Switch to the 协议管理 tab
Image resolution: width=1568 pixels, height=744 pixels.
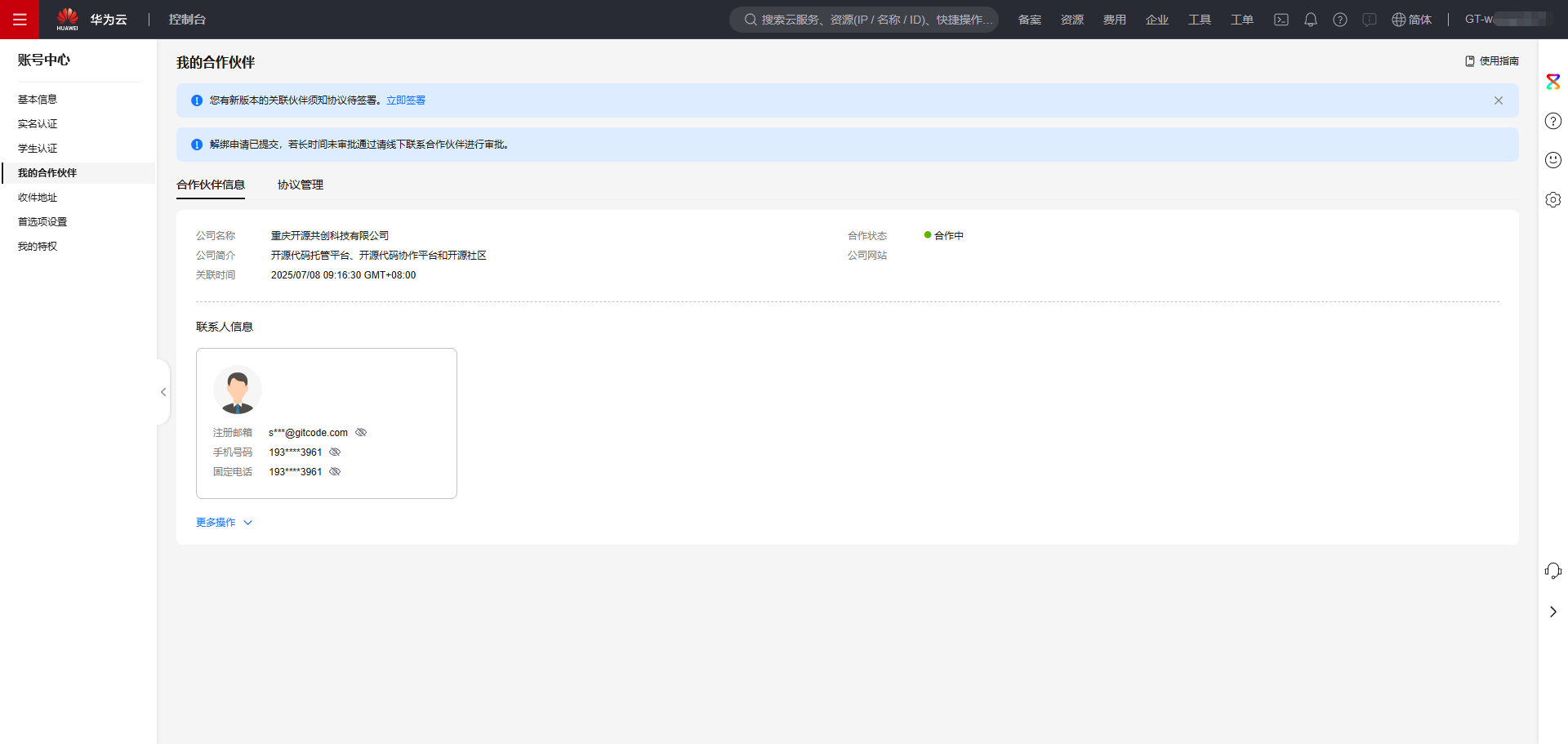(300, 185)
